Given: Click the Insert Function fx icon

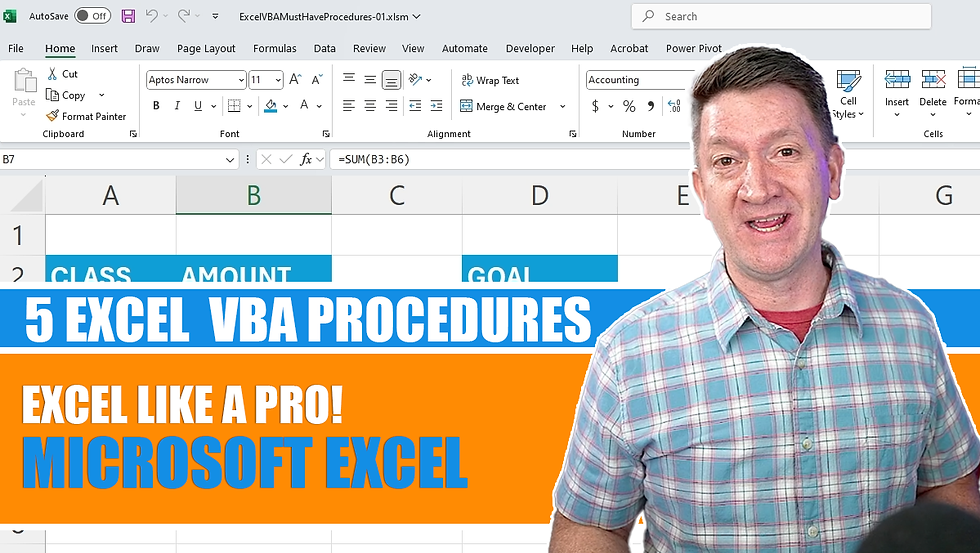Looking at the screenshot, I should tap(306, 159).
